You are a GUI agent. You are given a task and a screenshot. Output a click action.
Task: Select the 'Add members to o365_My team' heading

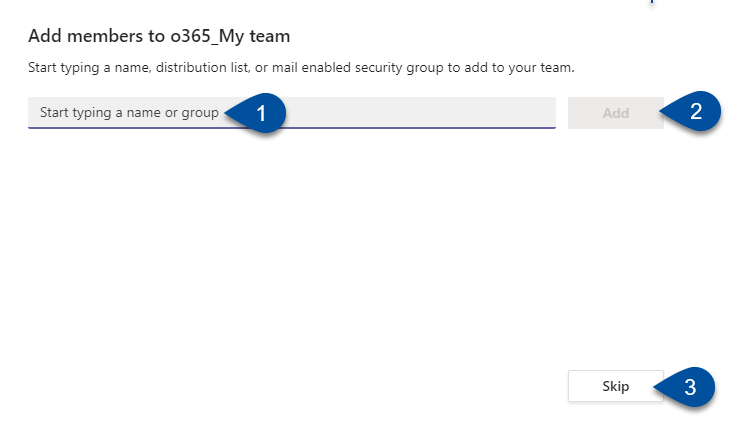pyautogui.click(x=159, y=36)
